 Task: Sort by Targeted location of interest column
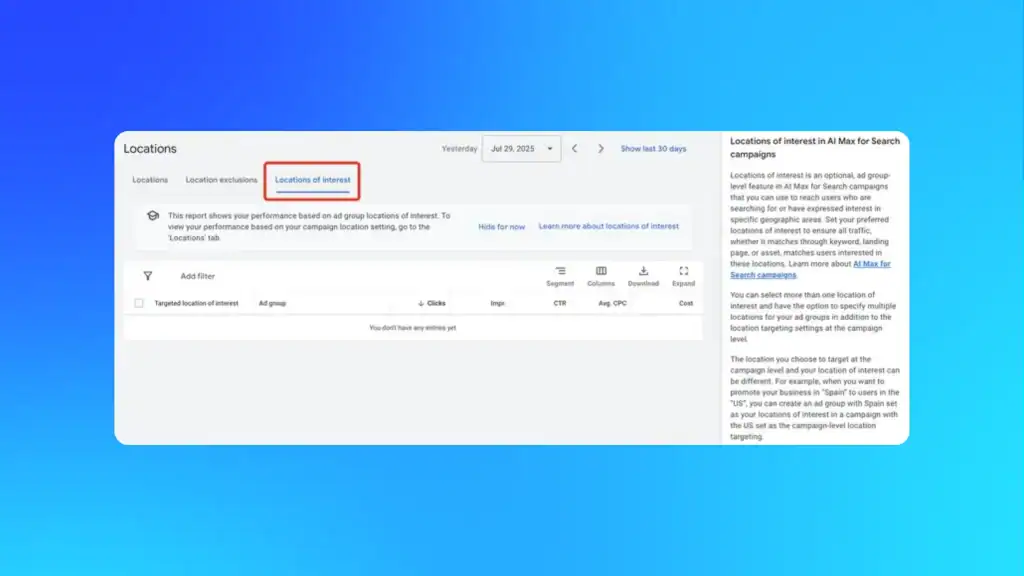[196, 303]
